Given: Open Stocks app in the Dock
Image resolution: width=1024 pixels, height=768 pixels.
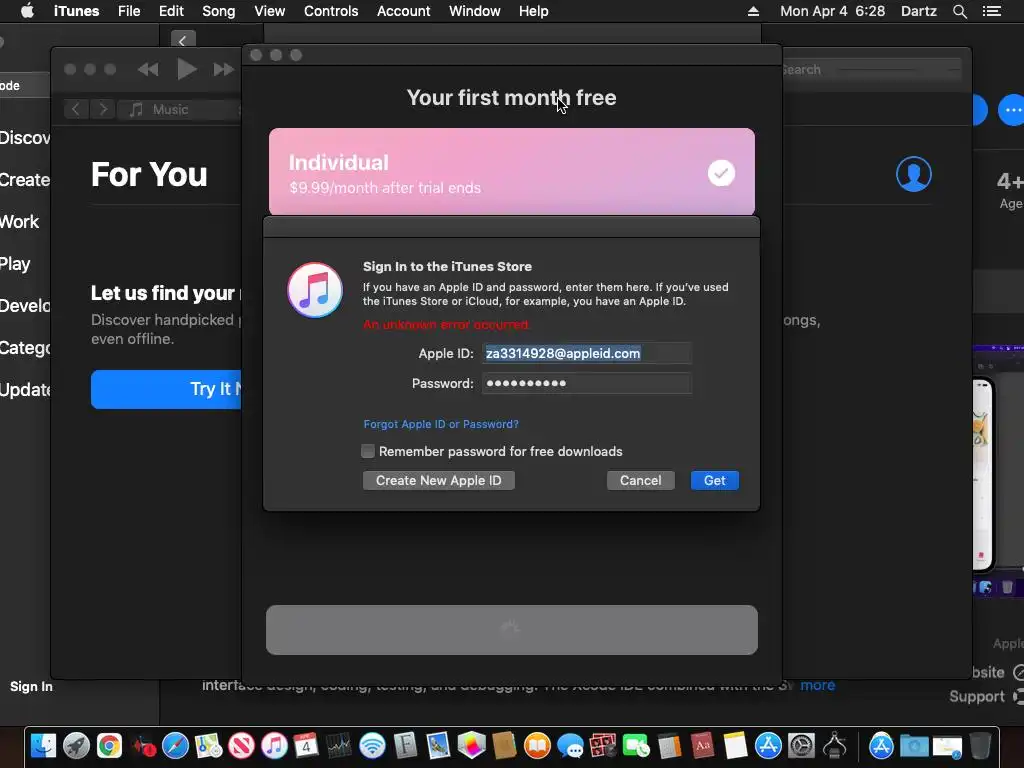Looking at the screenshot, I should pyautogui.click(x=340, y=746).
